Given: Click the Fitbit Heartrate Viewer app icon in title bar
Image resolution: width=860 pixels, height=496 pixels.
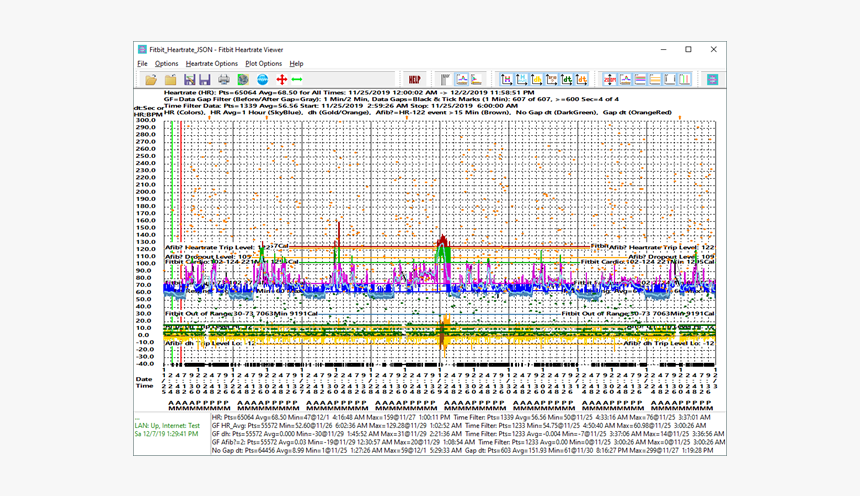Looking at the screenshot, I should point(142,49).
